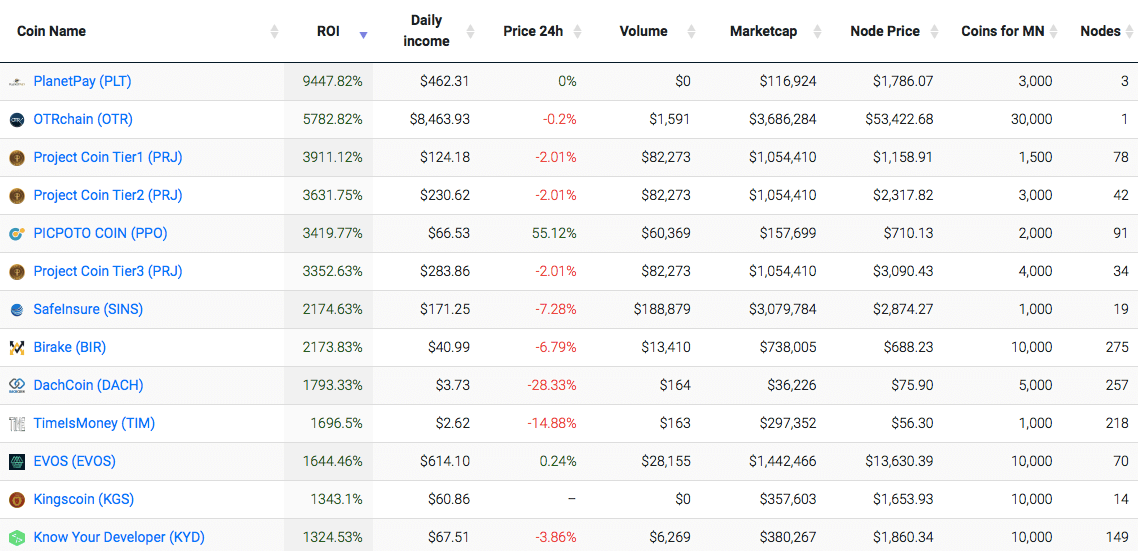Click the EVOS coin logo icon
The image size is (1138, 551).
[x=16, y=462]
